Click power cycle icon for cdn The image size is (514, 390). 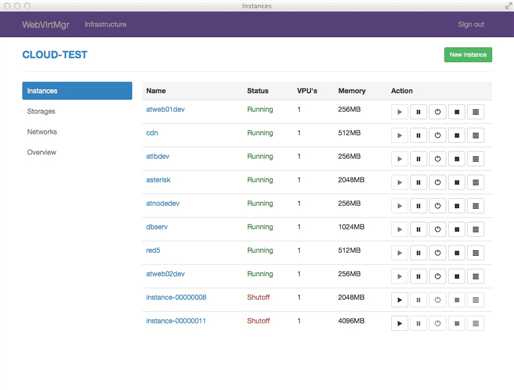[x=438, y=135]
